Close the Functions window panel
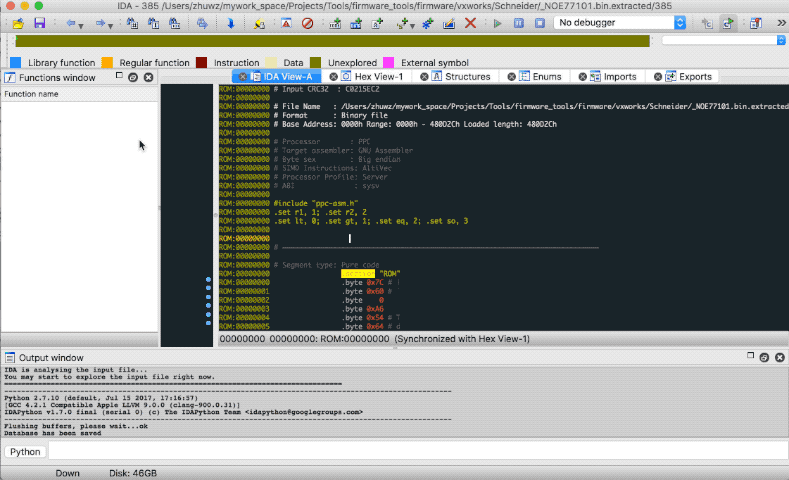This screenshot has width=789, height=480. pos(148,77)
